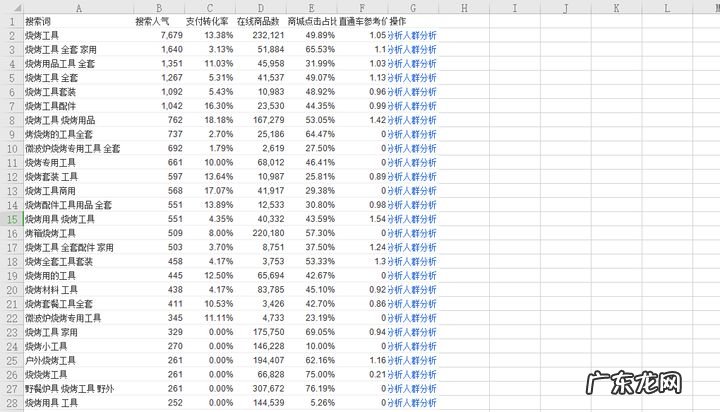Select the cell containing 13.38%
720x412 pixels.
click(210, 35)
